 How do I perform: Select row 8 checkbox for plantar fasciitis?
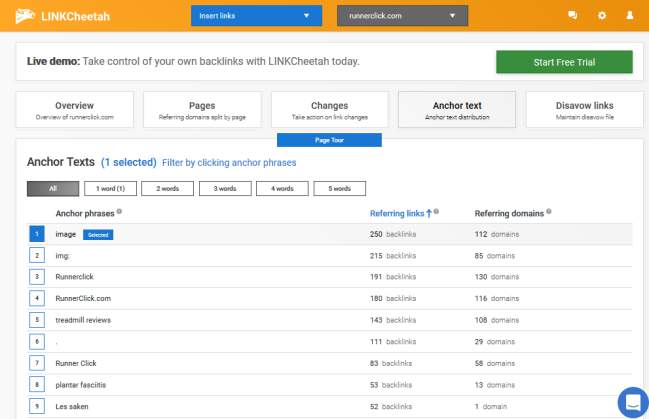pyautogui.click(x=37, y=385)
